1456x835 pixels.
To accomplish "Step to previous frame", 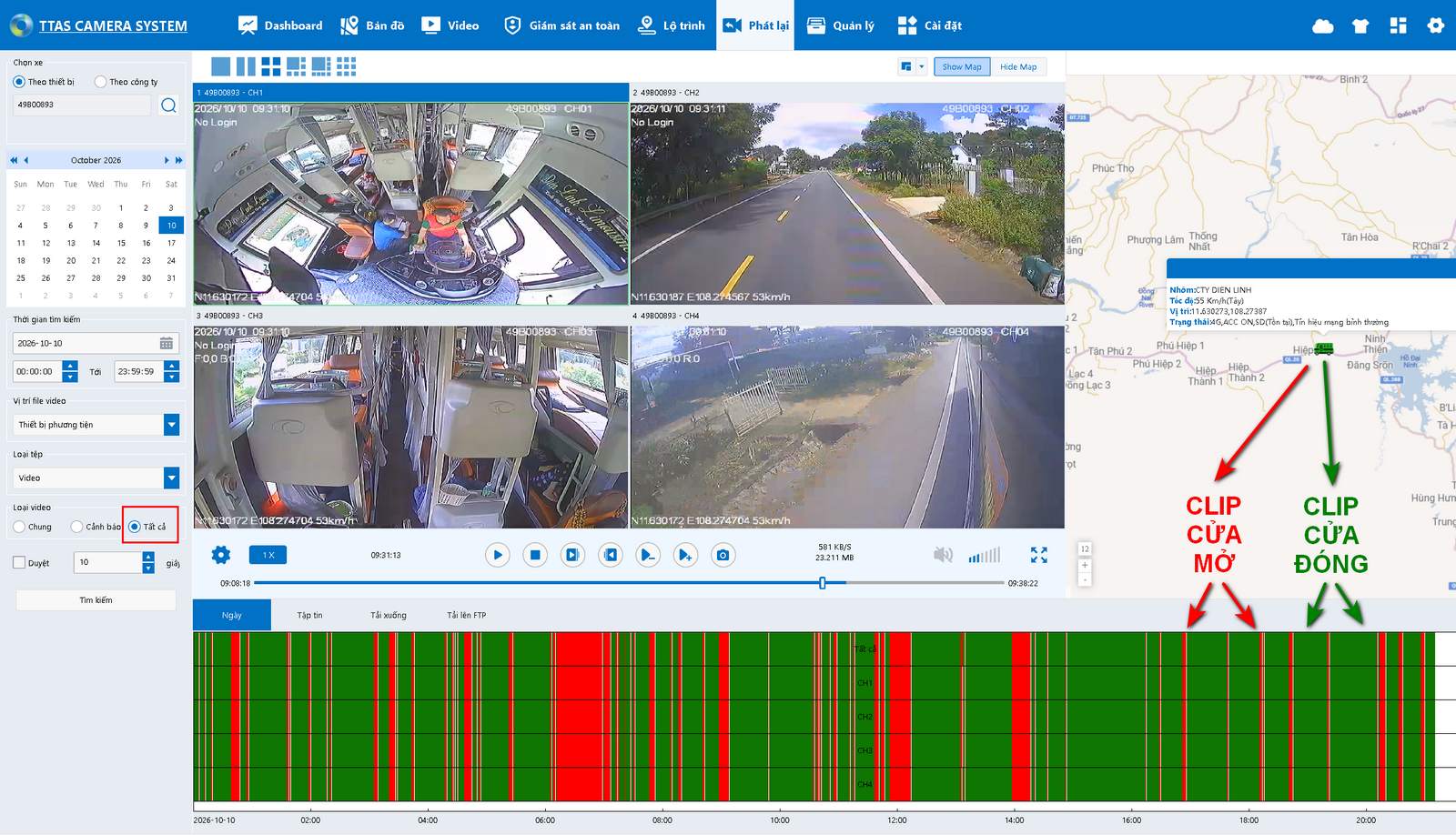I will [611, 555].
